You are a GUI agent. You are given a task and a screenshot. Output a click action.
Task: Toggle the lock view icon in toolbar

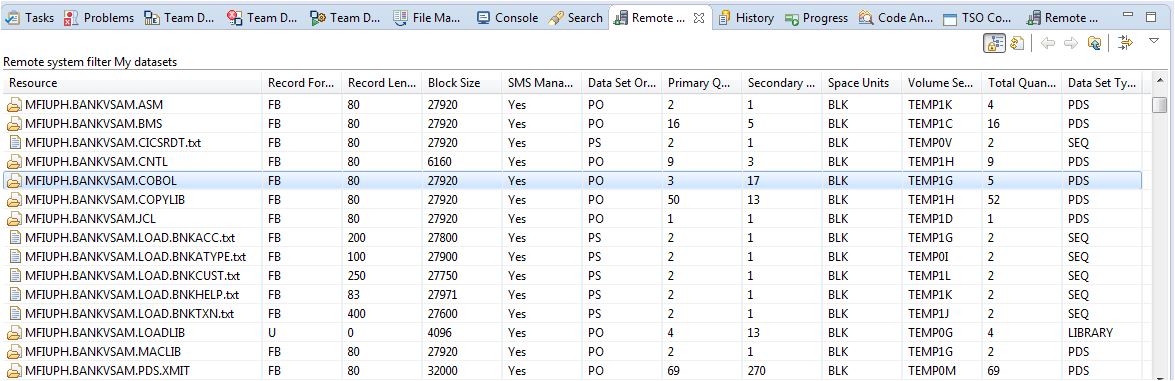994,44
